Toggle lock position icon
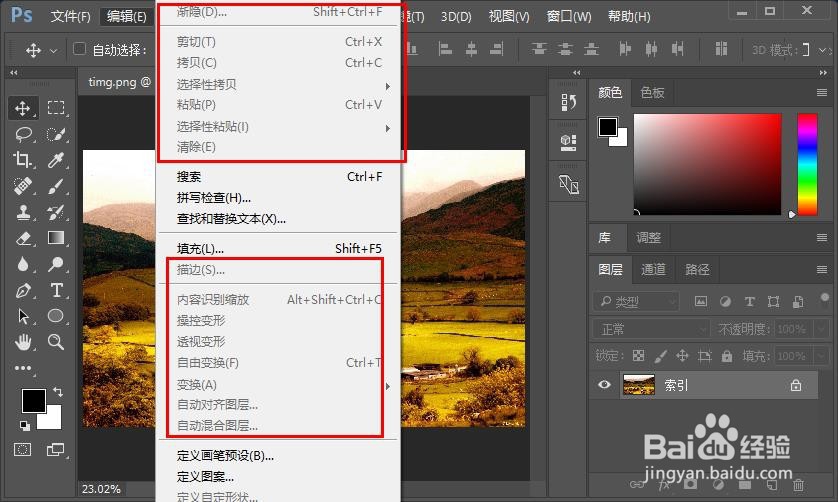Screen dimensions: 838x502 [682, 356]
